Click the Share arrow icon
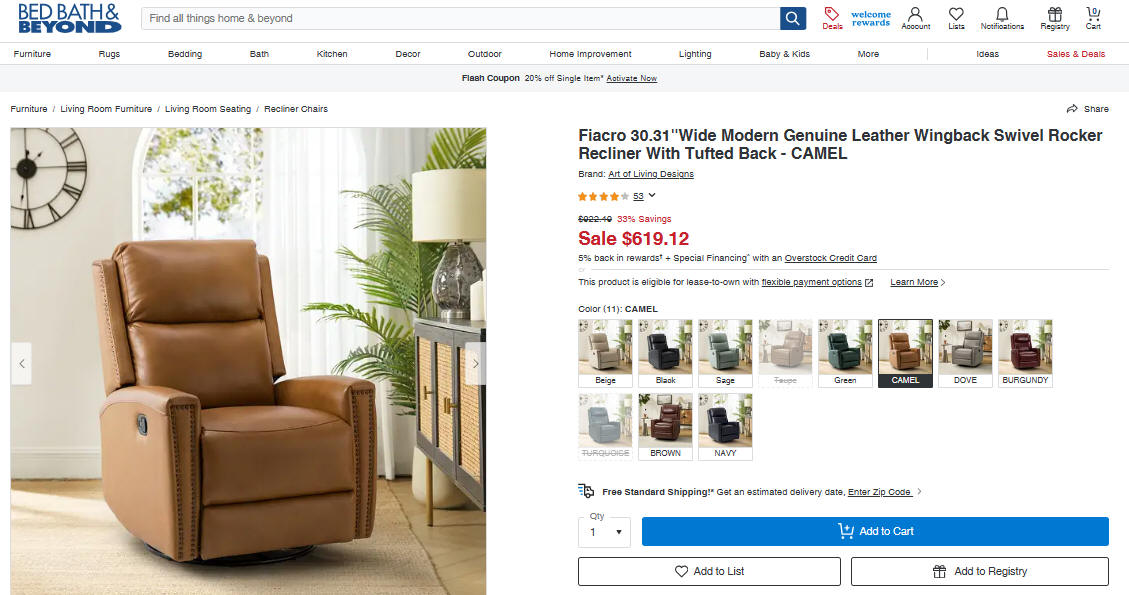 (1072, 109)
